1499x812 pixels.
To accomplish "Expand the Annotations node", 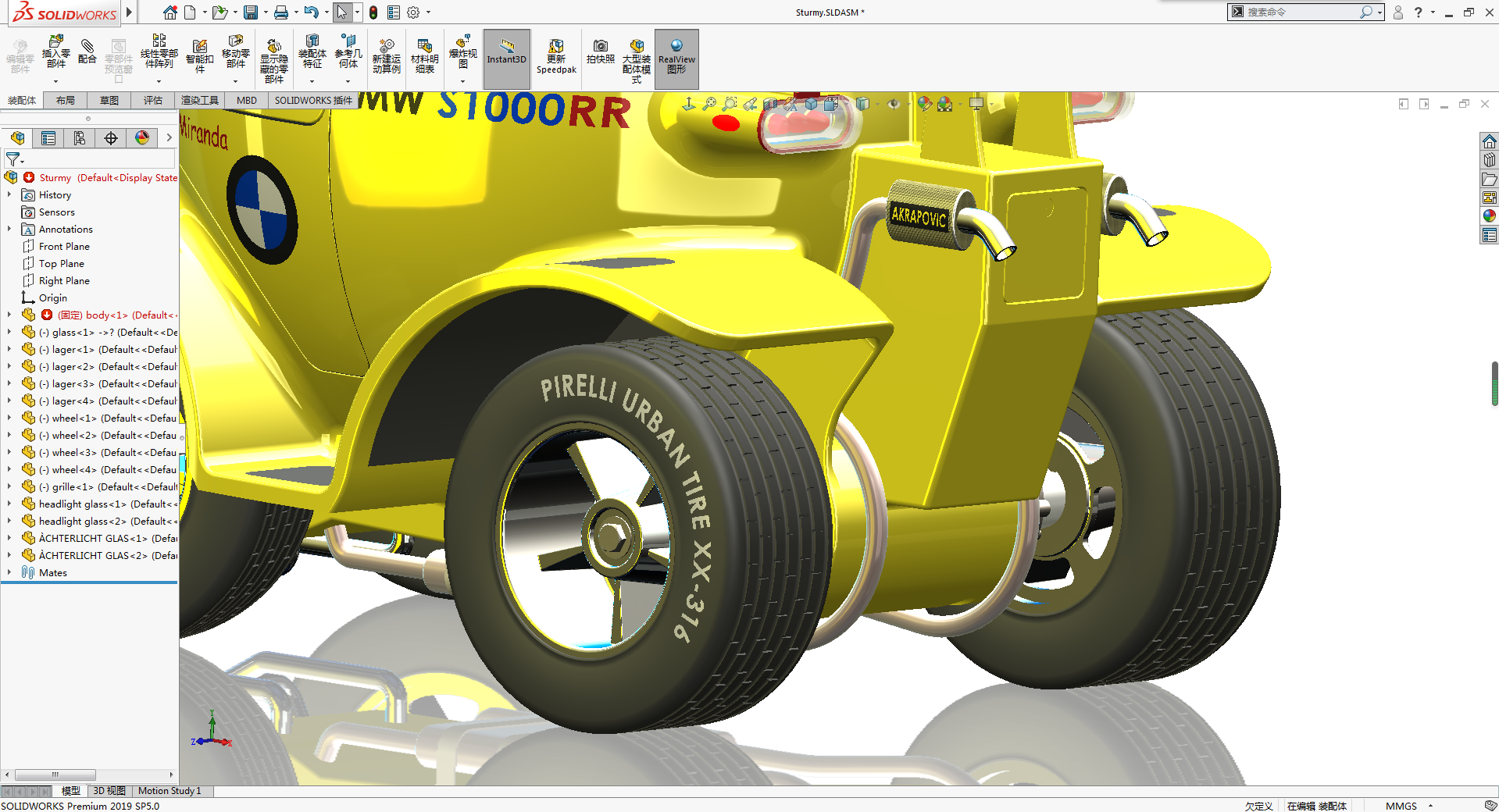I will (9, 230).
